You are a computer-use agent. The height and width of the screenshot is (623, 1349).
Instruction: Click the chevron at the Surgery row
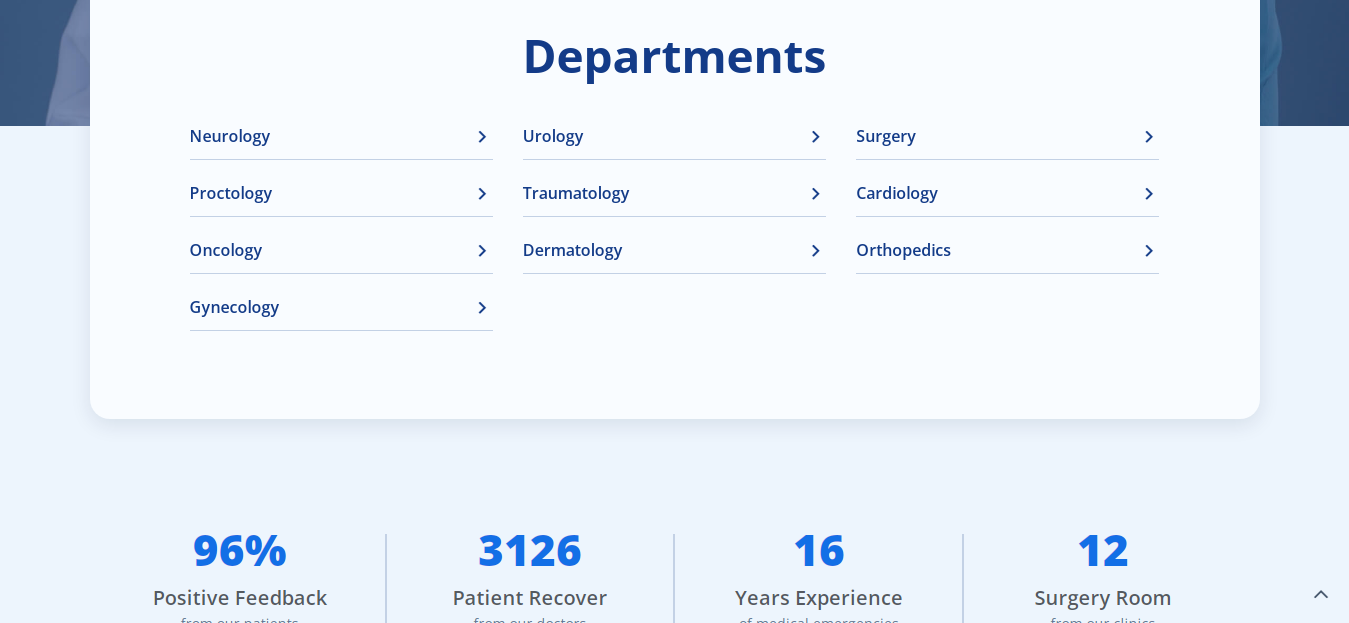(x=1148, y=137)
